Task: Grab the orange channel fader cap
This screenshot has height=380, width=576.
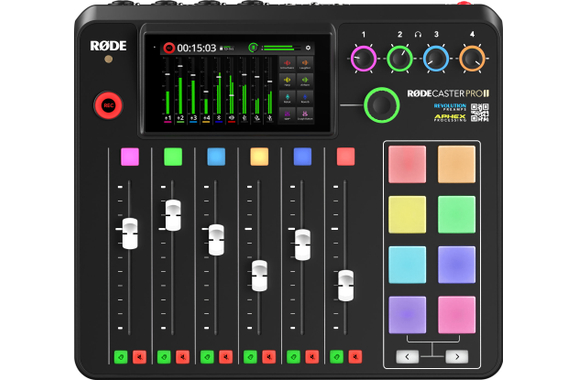Action: click(x=259, y=276)
